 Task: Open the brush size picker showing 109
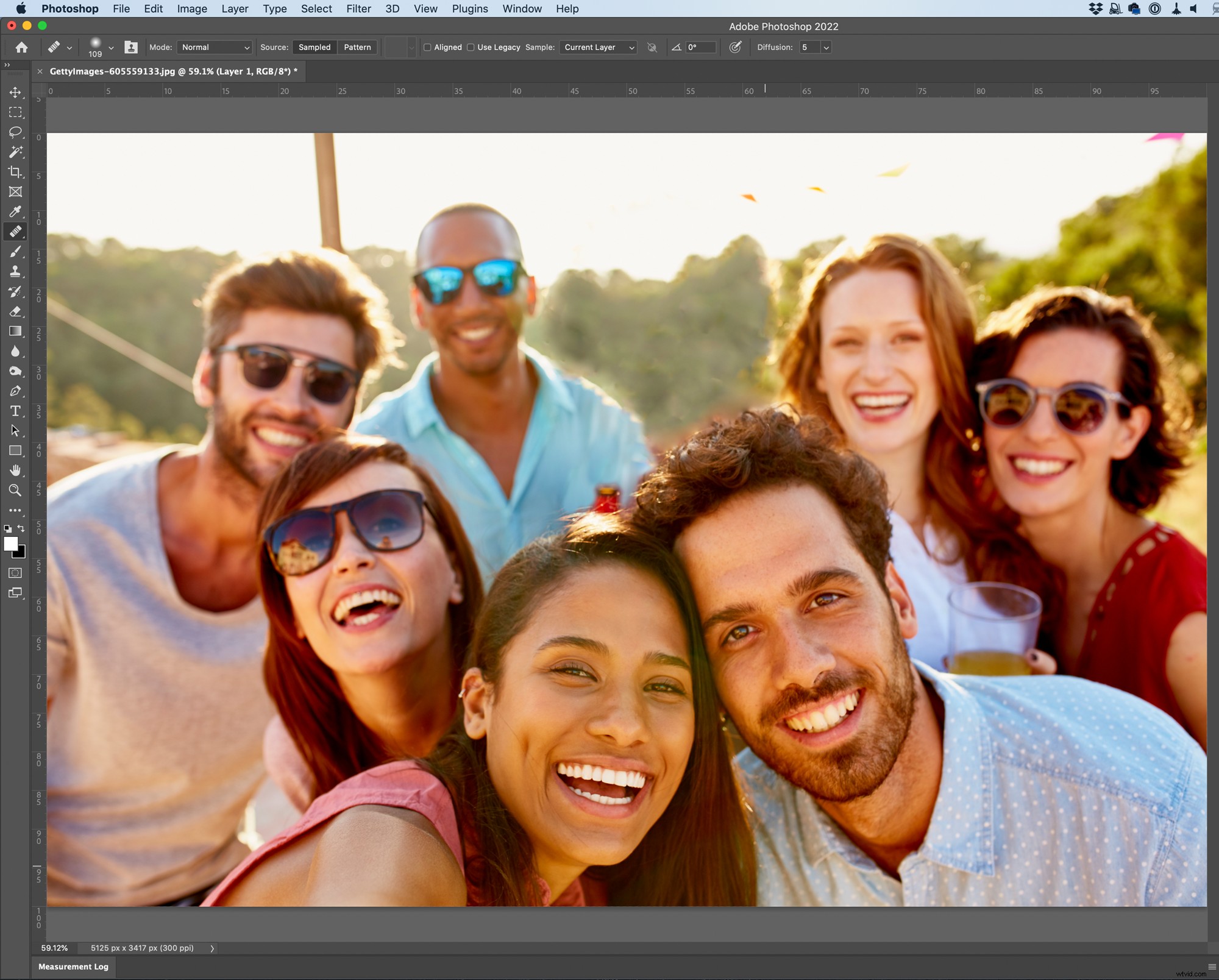click(x=99, y=47)
